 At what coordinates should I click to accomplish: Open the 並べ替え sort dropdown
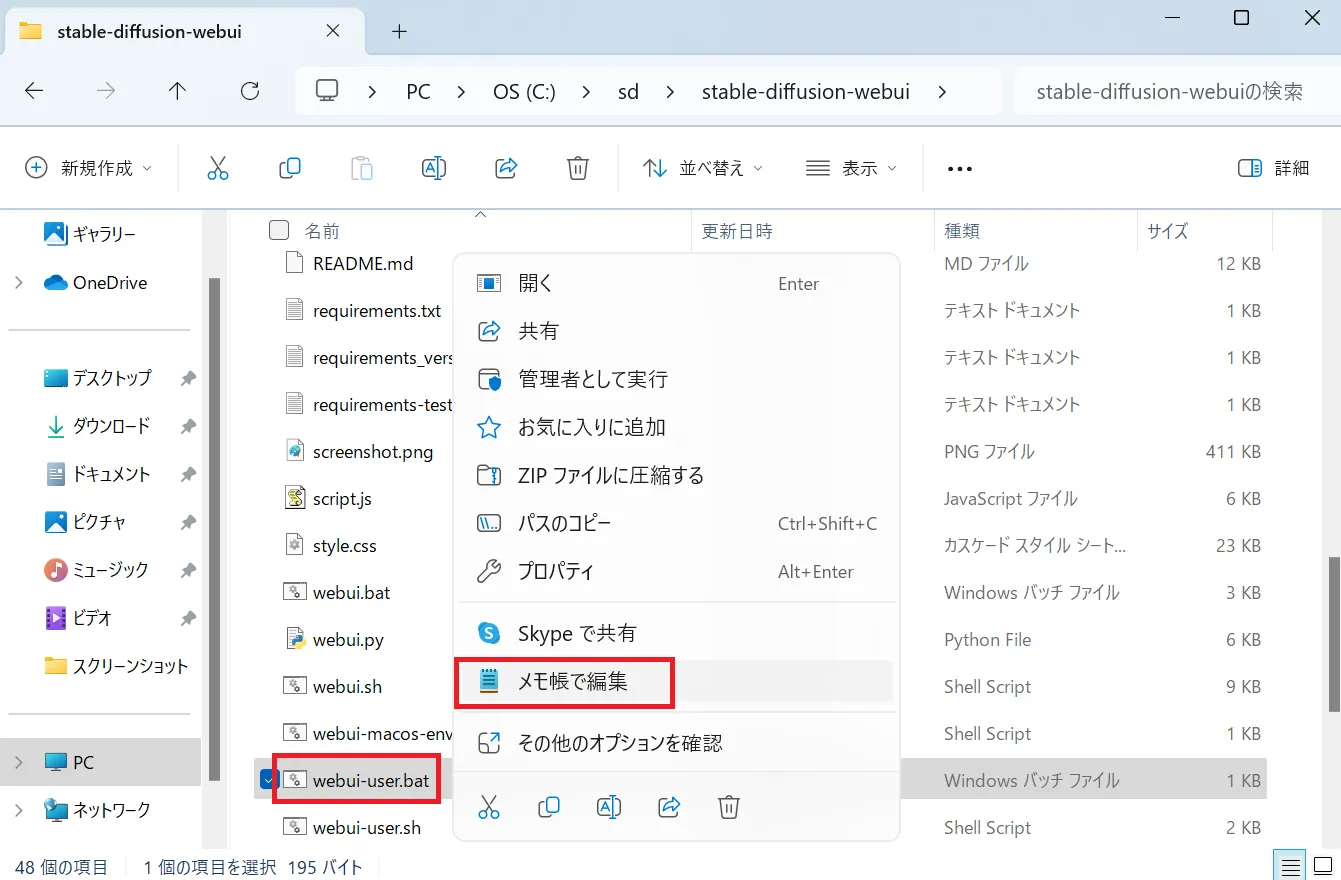[x=703, y=168]
